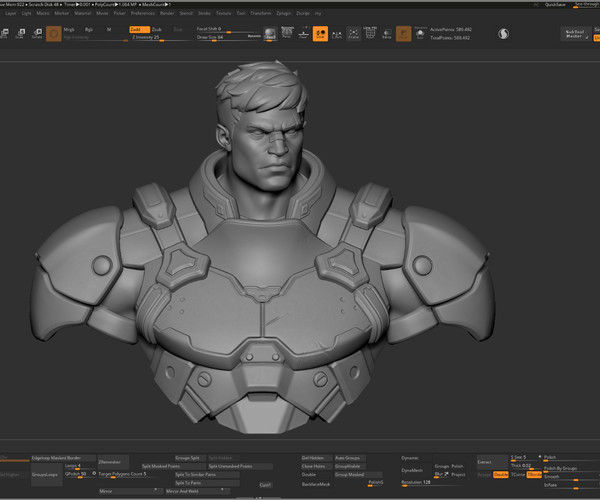Click Edgeloop Masked Border button
This screenshot has width=600, height=500.
pyautogui.click(x=63, y=458)
